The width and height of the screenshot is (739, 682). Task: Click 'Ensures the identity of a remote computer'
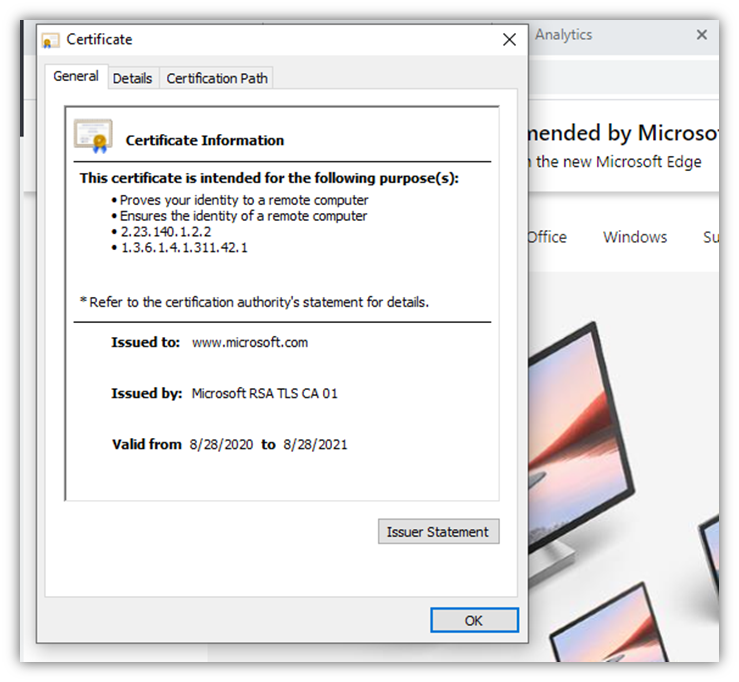coord(243,216)
